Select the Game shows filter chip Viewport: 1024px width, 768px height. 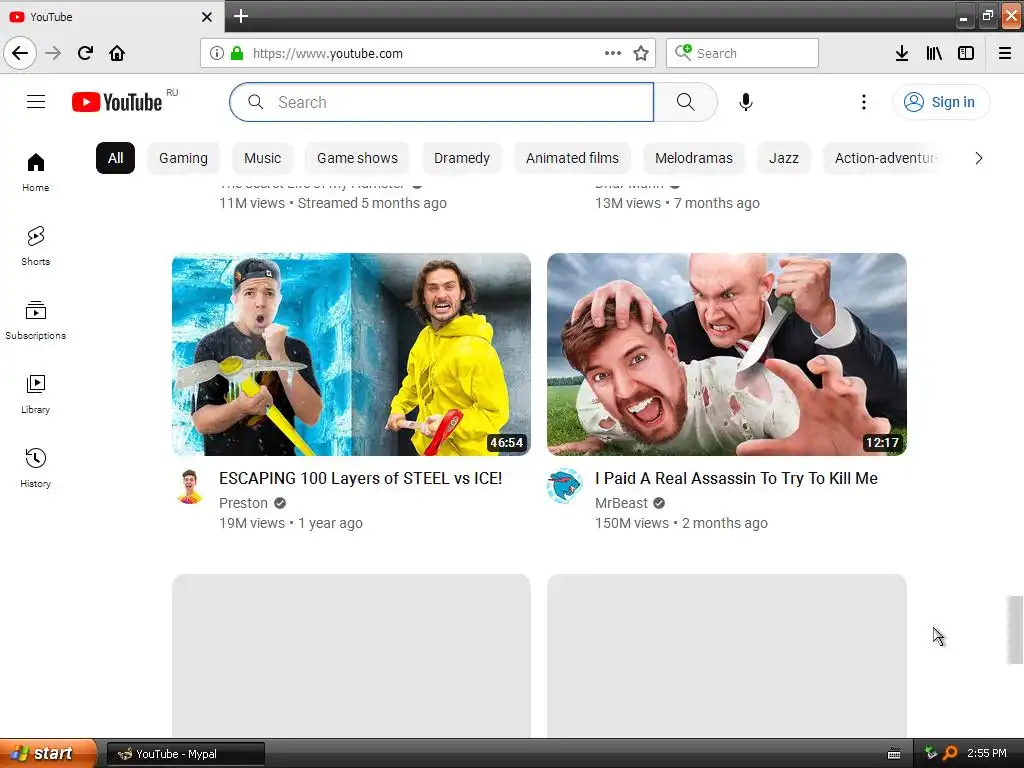point(357,158)
